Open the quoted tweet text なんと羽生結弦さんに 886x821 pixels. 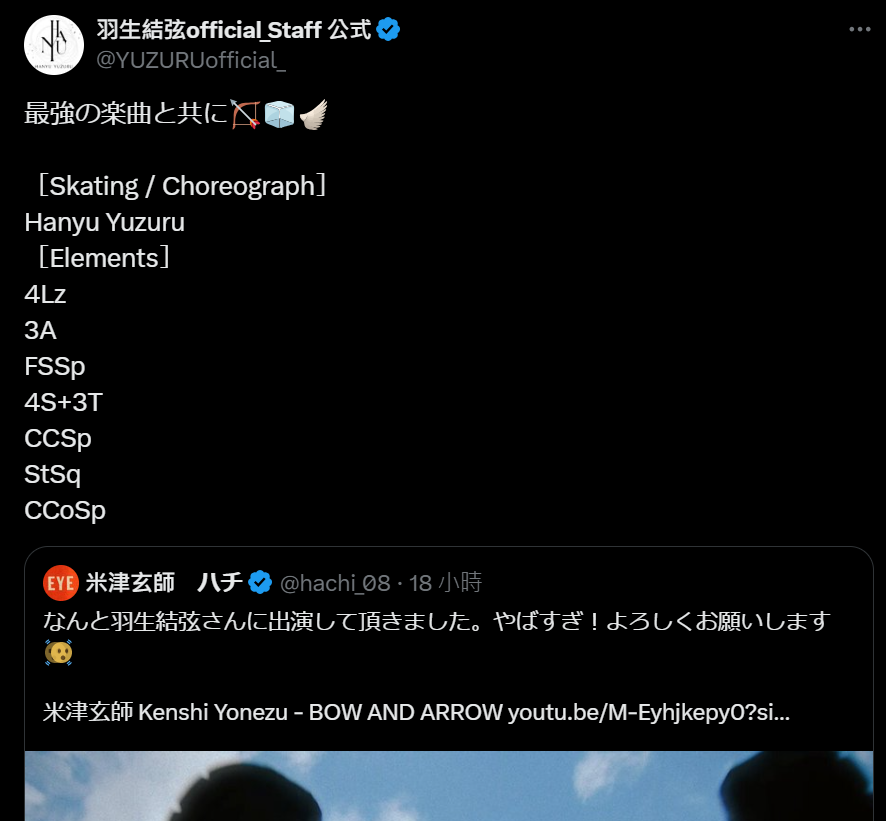[x=437, y=622]
